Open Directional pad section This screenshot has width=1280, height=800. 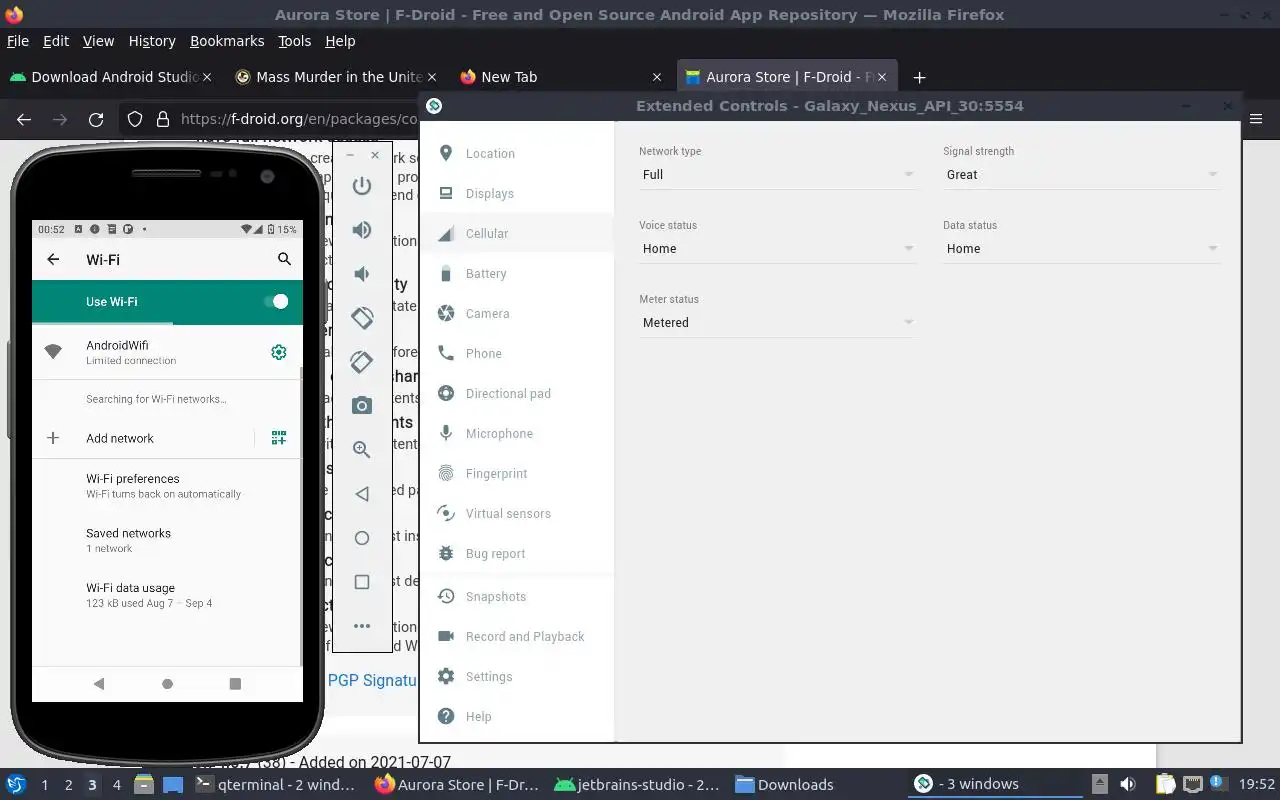click(x=516, y=394)
